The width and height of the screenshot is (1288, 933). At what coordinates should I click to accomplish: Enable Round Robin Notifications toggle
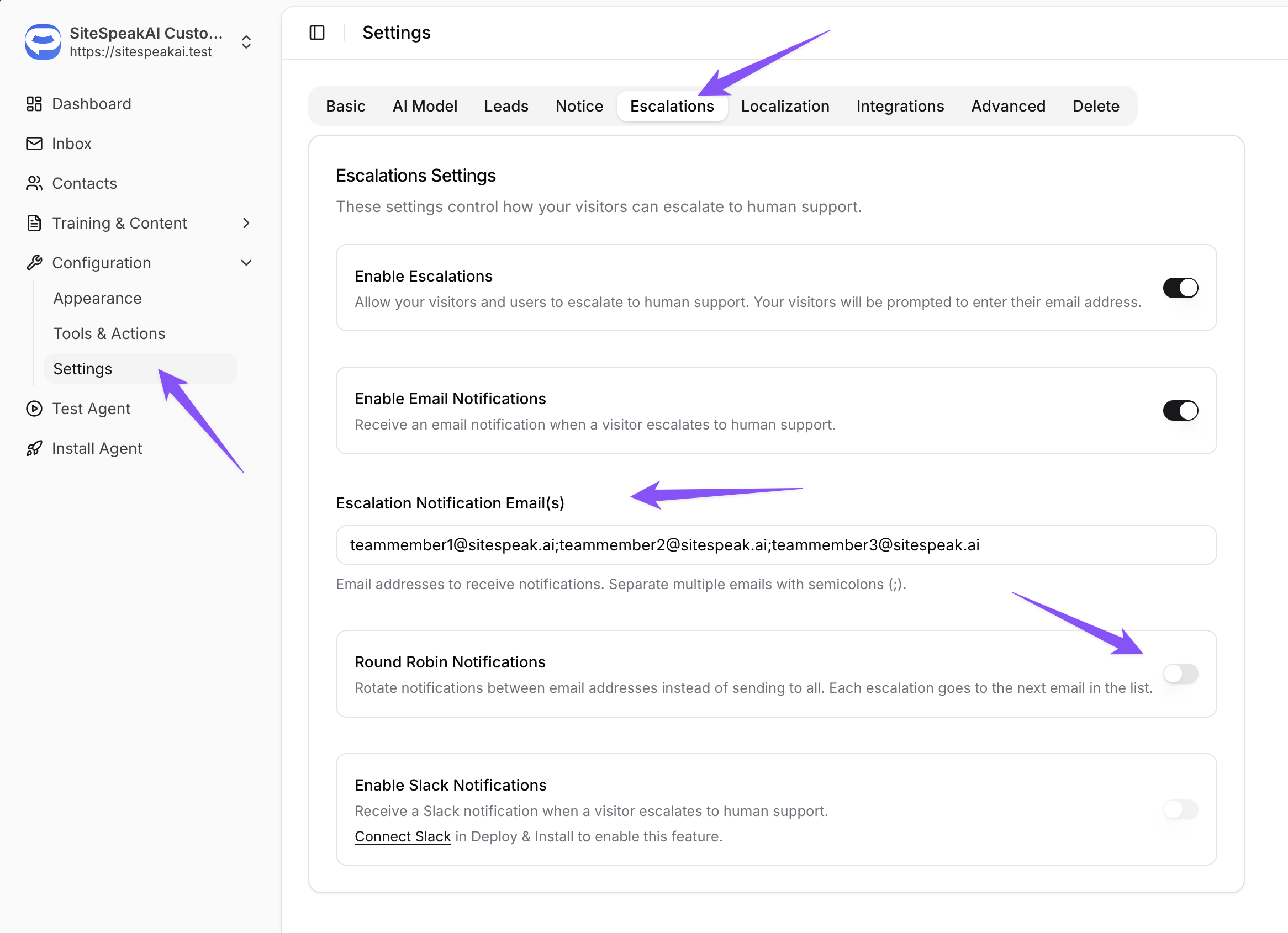point(1180,674)
